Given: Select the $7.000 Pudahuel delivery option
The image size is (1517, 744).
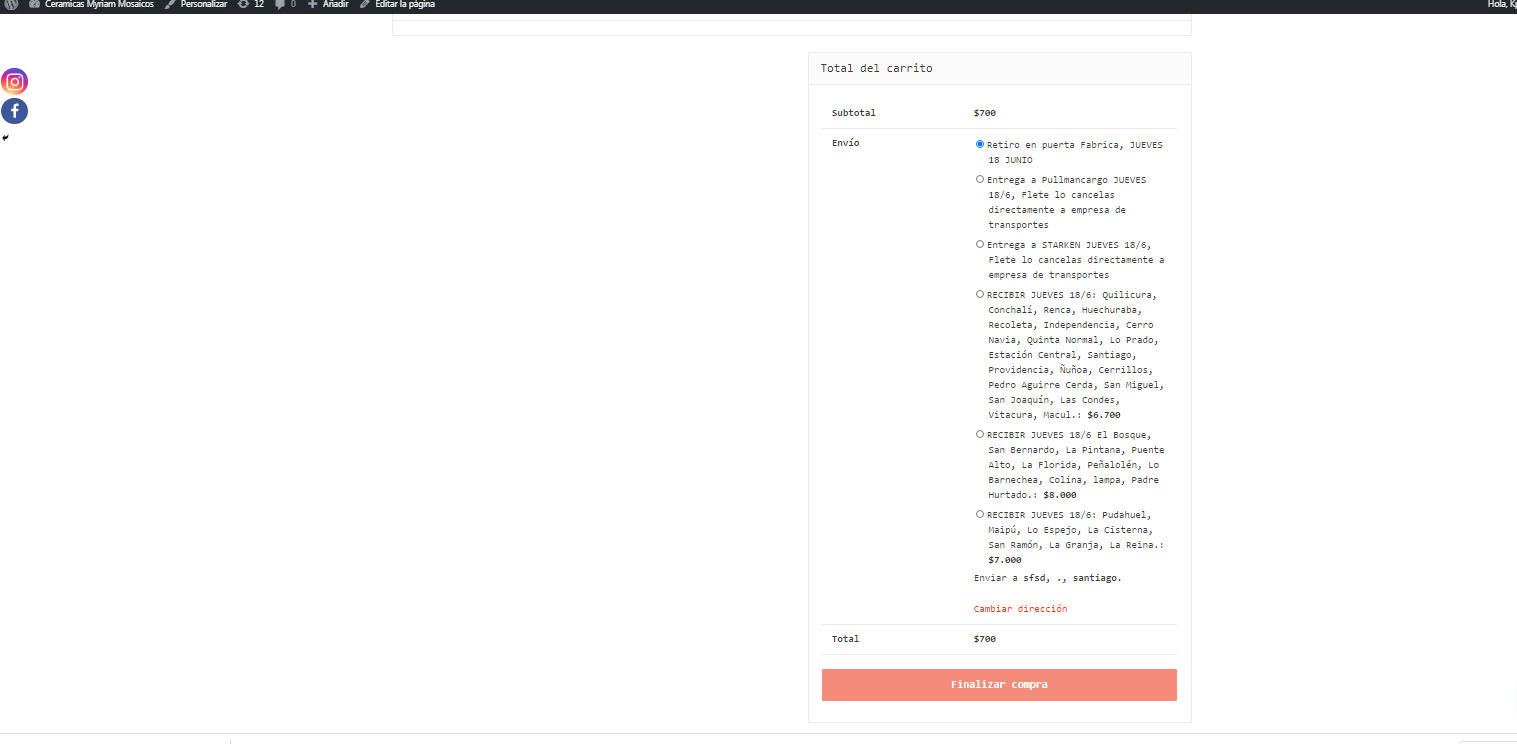Looking at the screenshot, I should click(980, 514).
